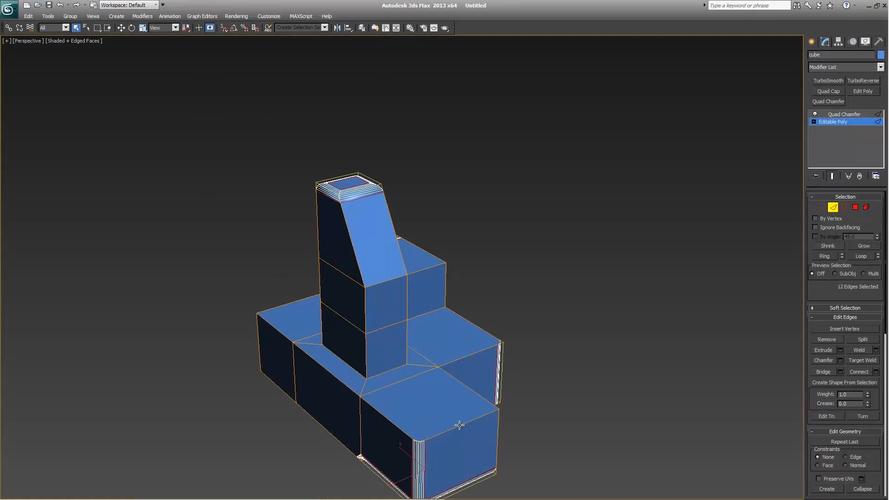Open Render Setup from the toolbar
The width and height of the screenshot is (889, 500).
click(x=423, y=28)
